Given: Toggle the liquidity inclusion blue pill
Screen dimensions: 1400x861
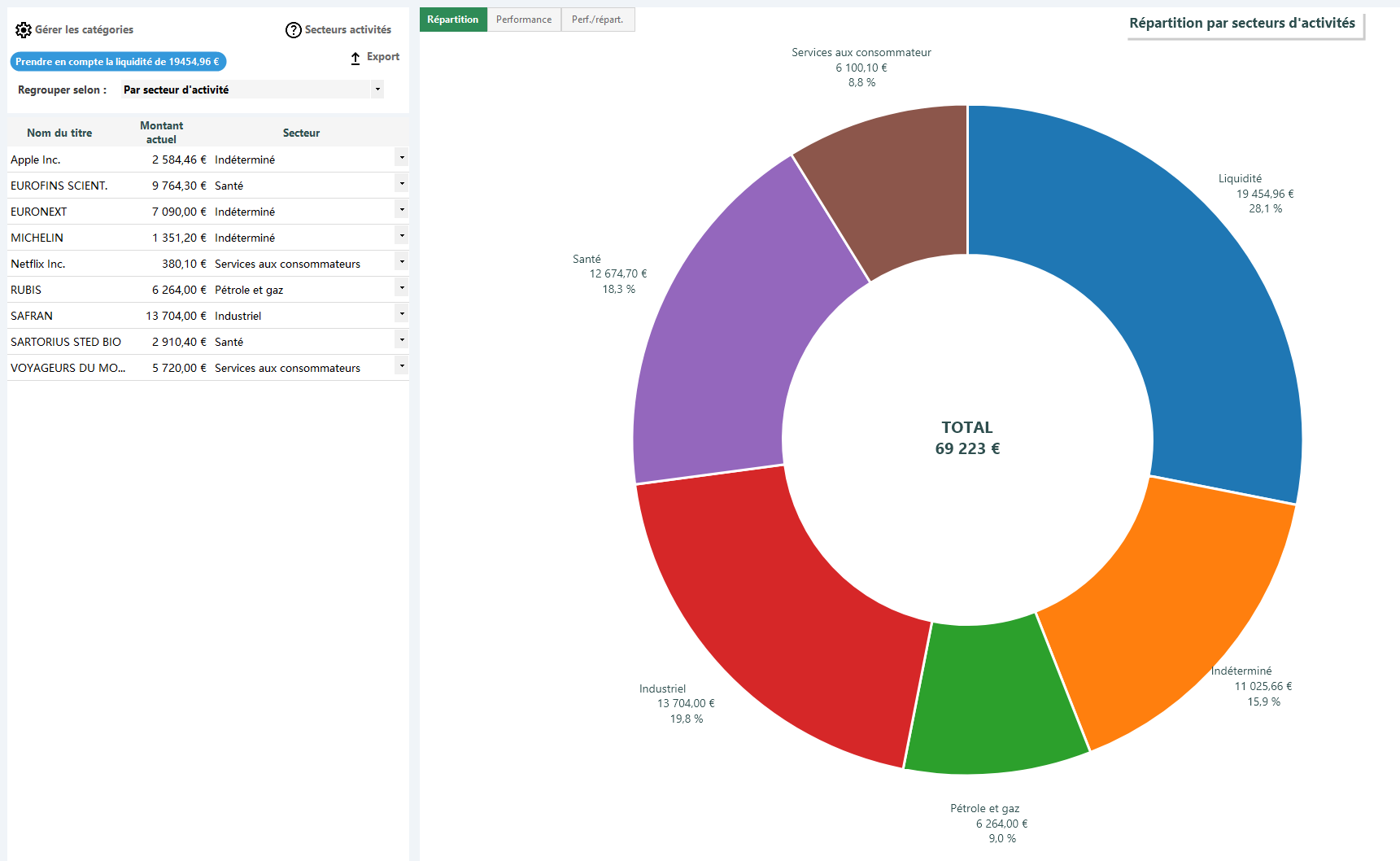Looking at the screenshot, I should [x=118, y=62].
